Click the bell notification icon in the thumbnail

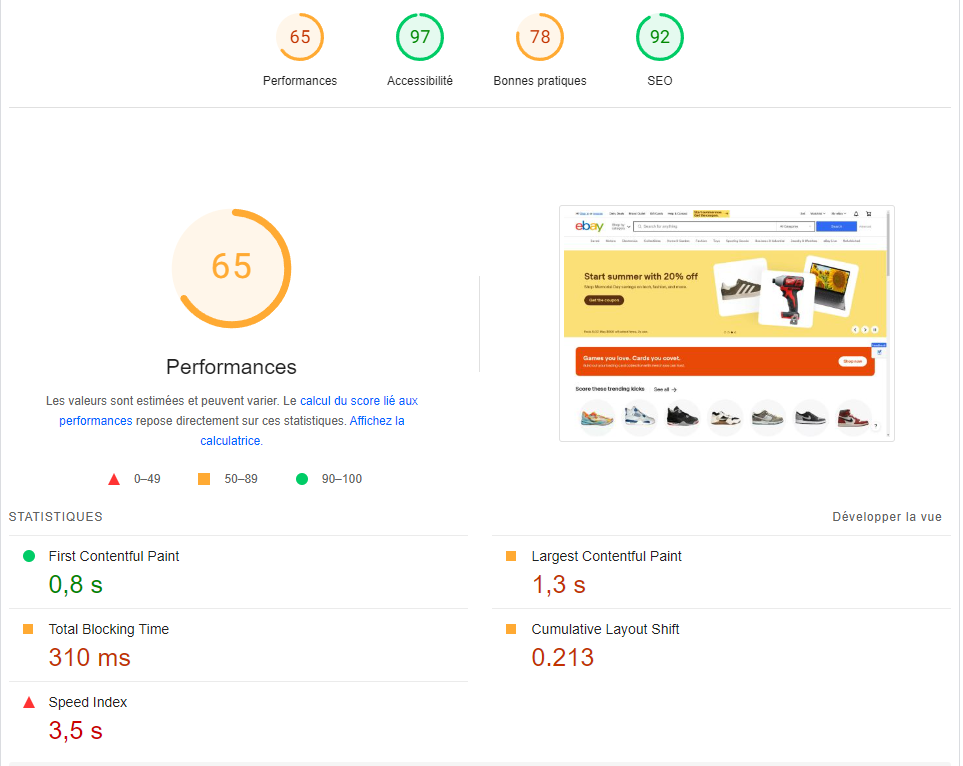(x=856, y=214)
